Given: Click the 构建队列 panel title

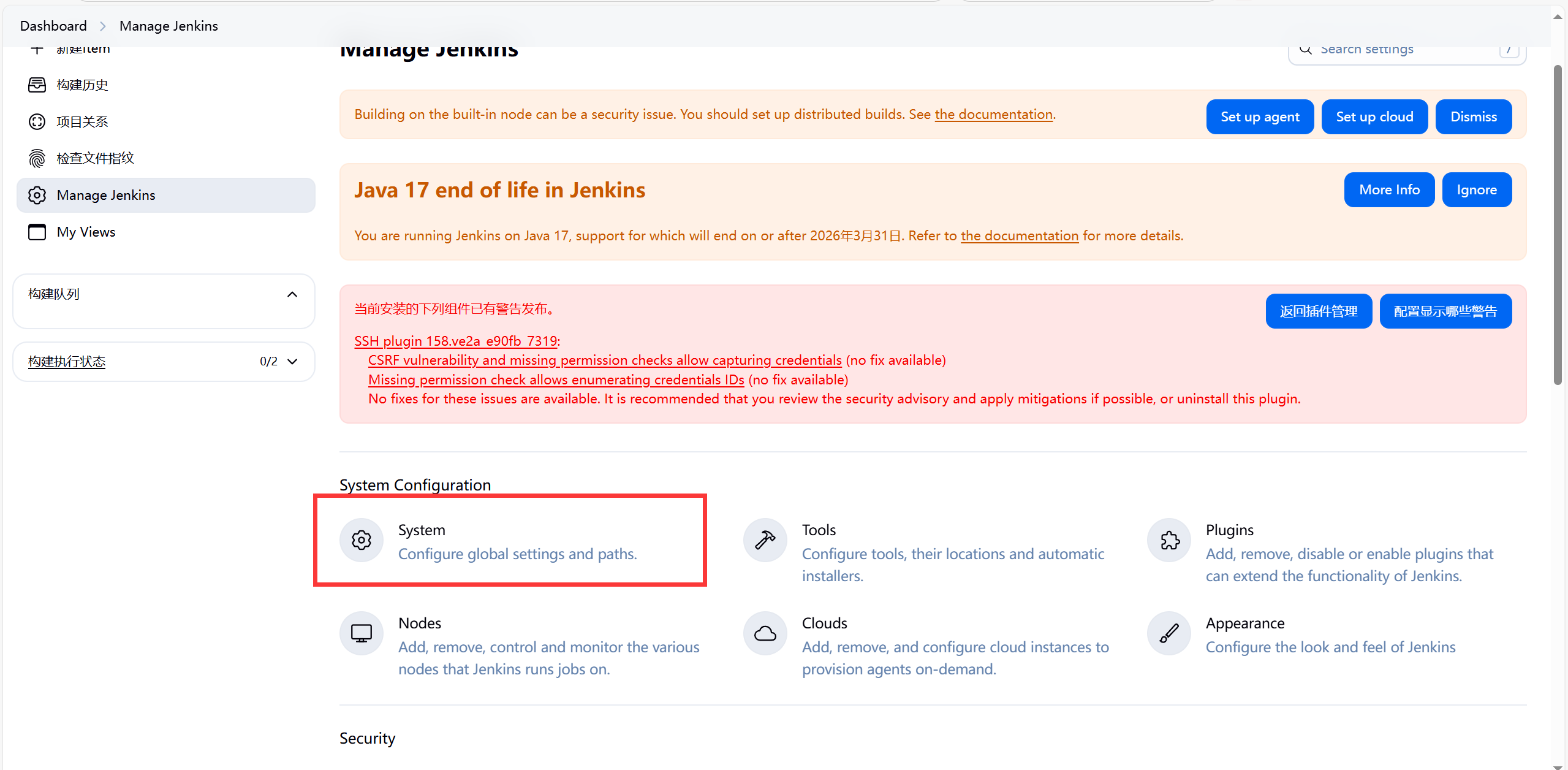Looking at the screenshot, I should click(x=54, y=294).
